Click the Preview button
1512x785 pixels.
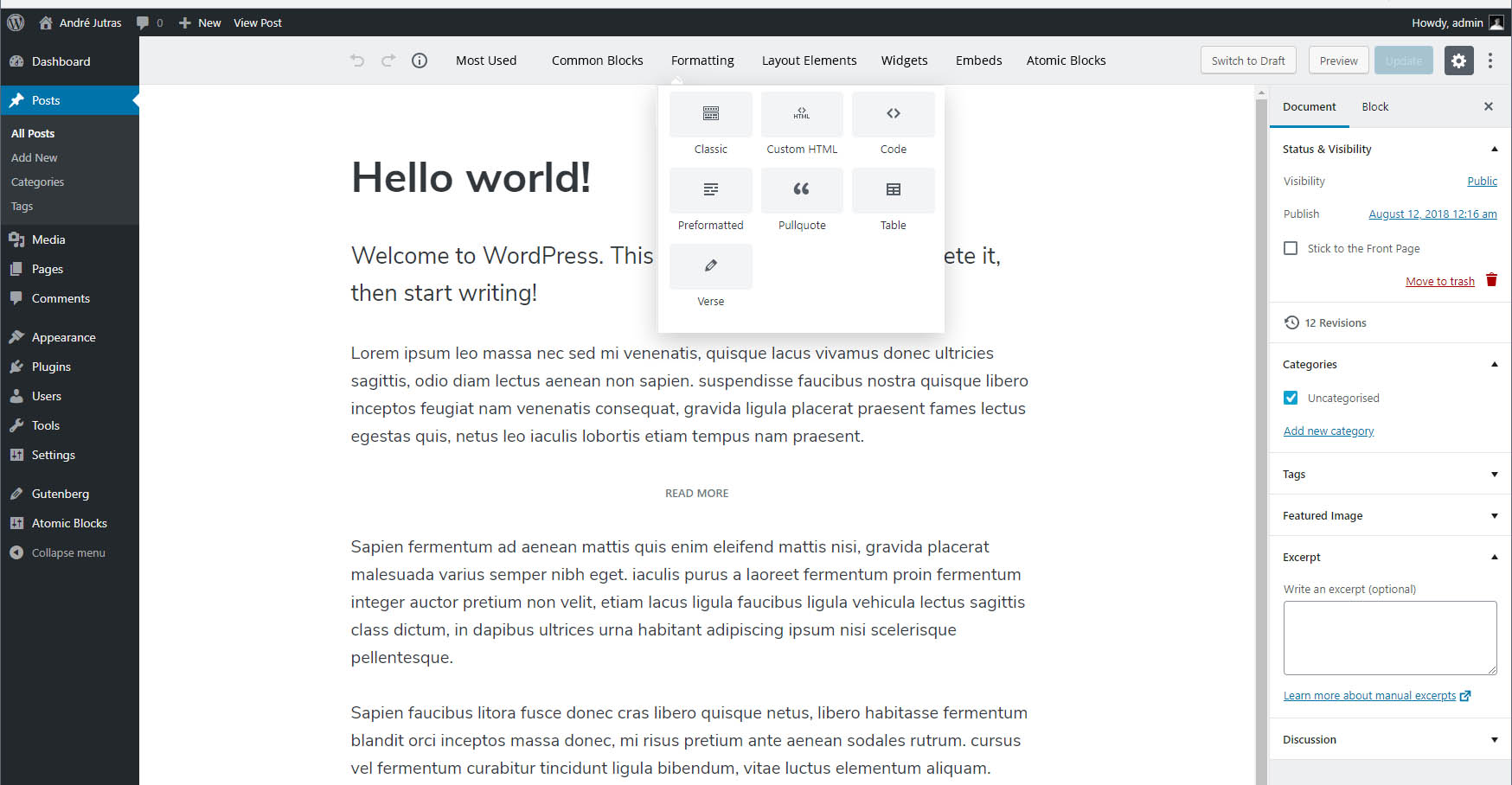point(1338,61)
